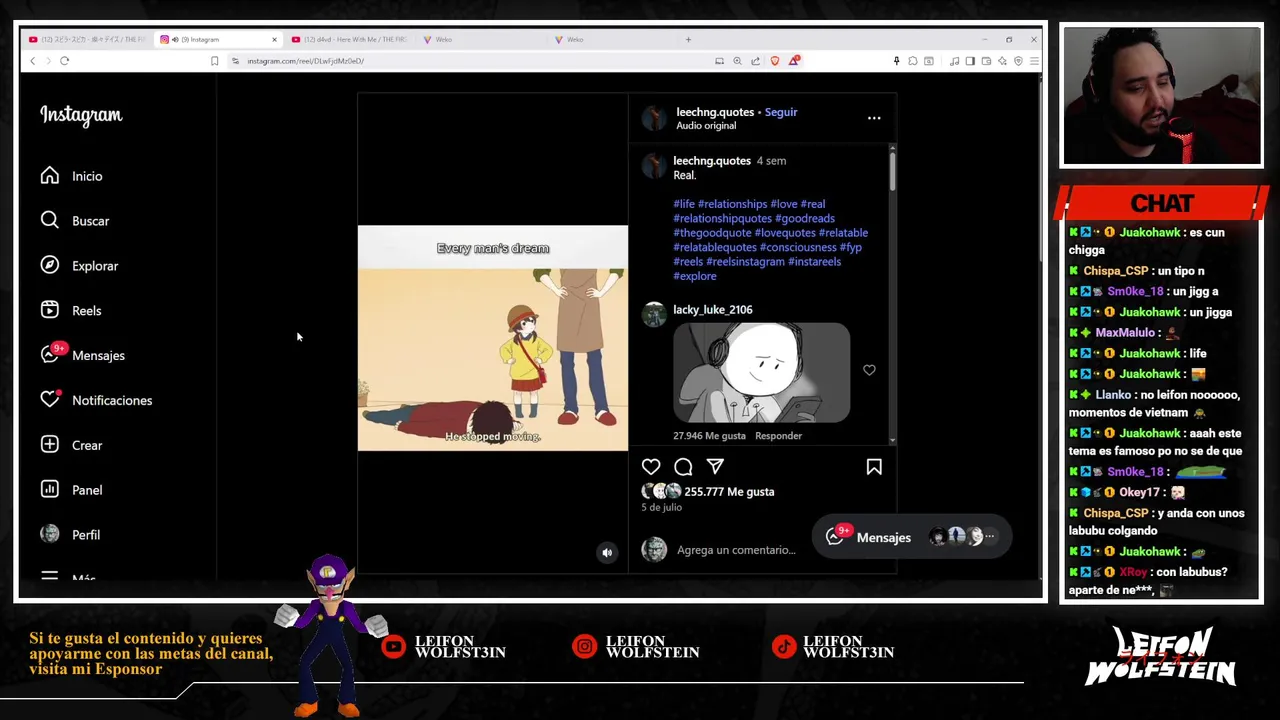Screen dimensions: 1280x720
Task: Go back in browser
Action: pos(32,61)
